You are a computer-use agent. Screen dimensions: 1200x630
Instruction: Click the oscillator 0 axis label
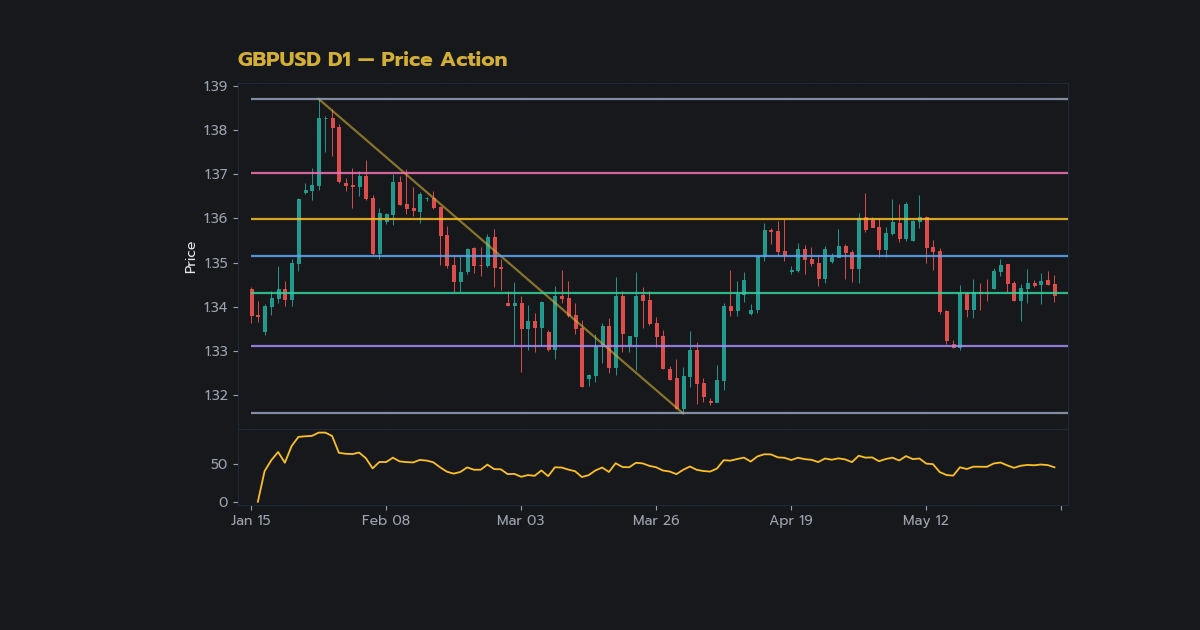click(223, 503)
